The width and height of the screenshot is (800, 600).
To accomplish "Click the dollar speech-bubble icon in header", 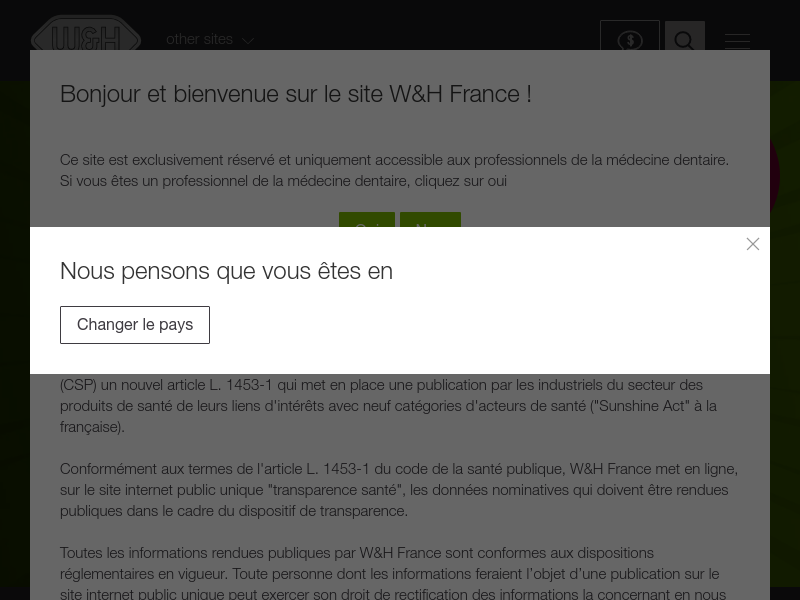I will coord(630,37).
